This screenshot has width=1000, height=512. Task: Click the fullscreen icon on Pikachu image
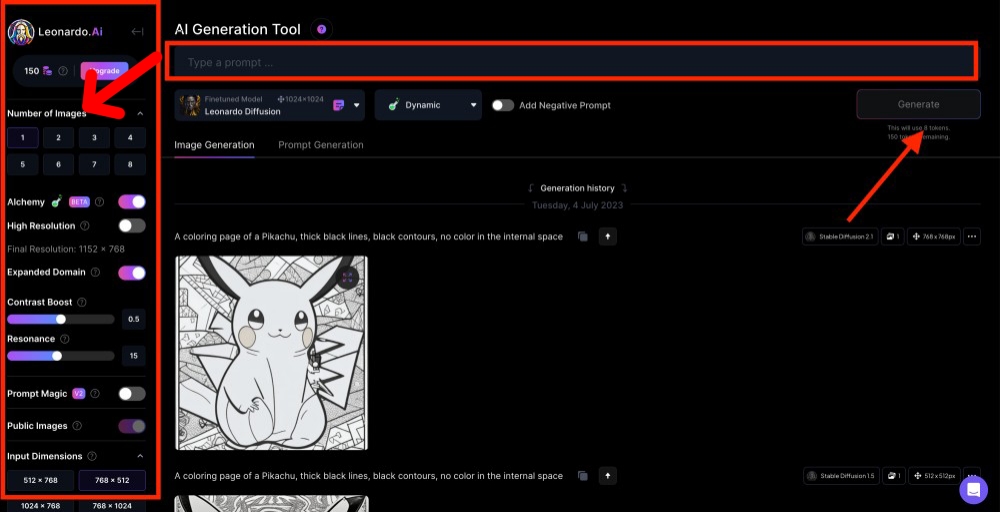348,277
